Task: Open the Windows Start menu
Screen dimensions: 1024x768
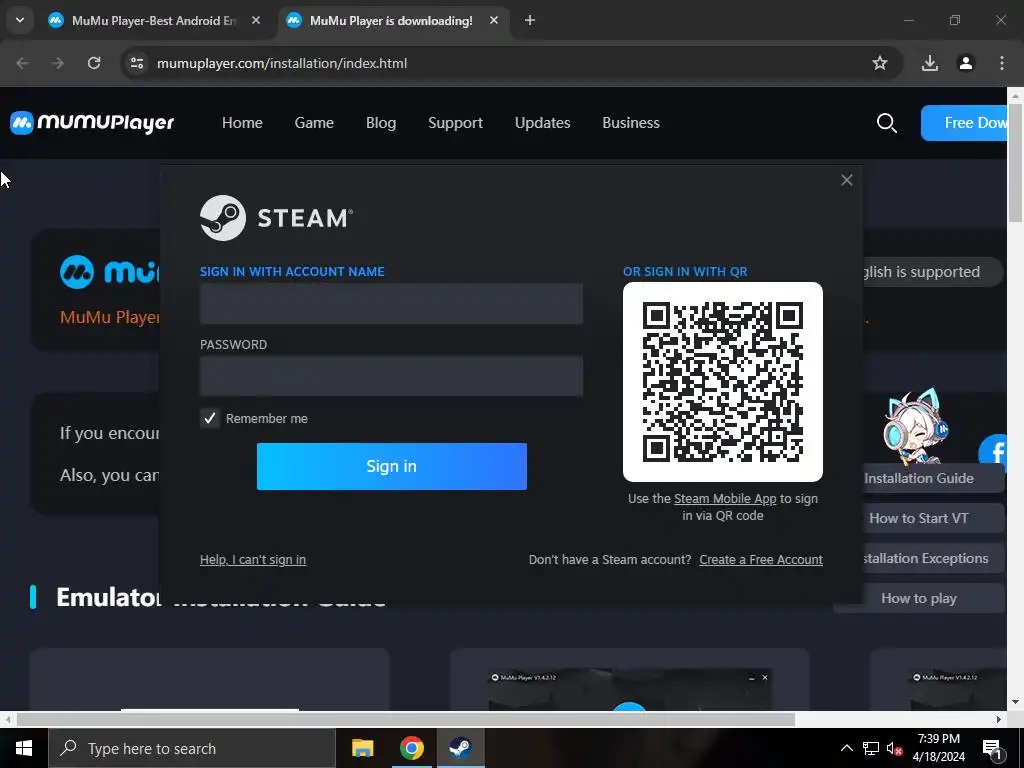Action: (x=24, y=748)
